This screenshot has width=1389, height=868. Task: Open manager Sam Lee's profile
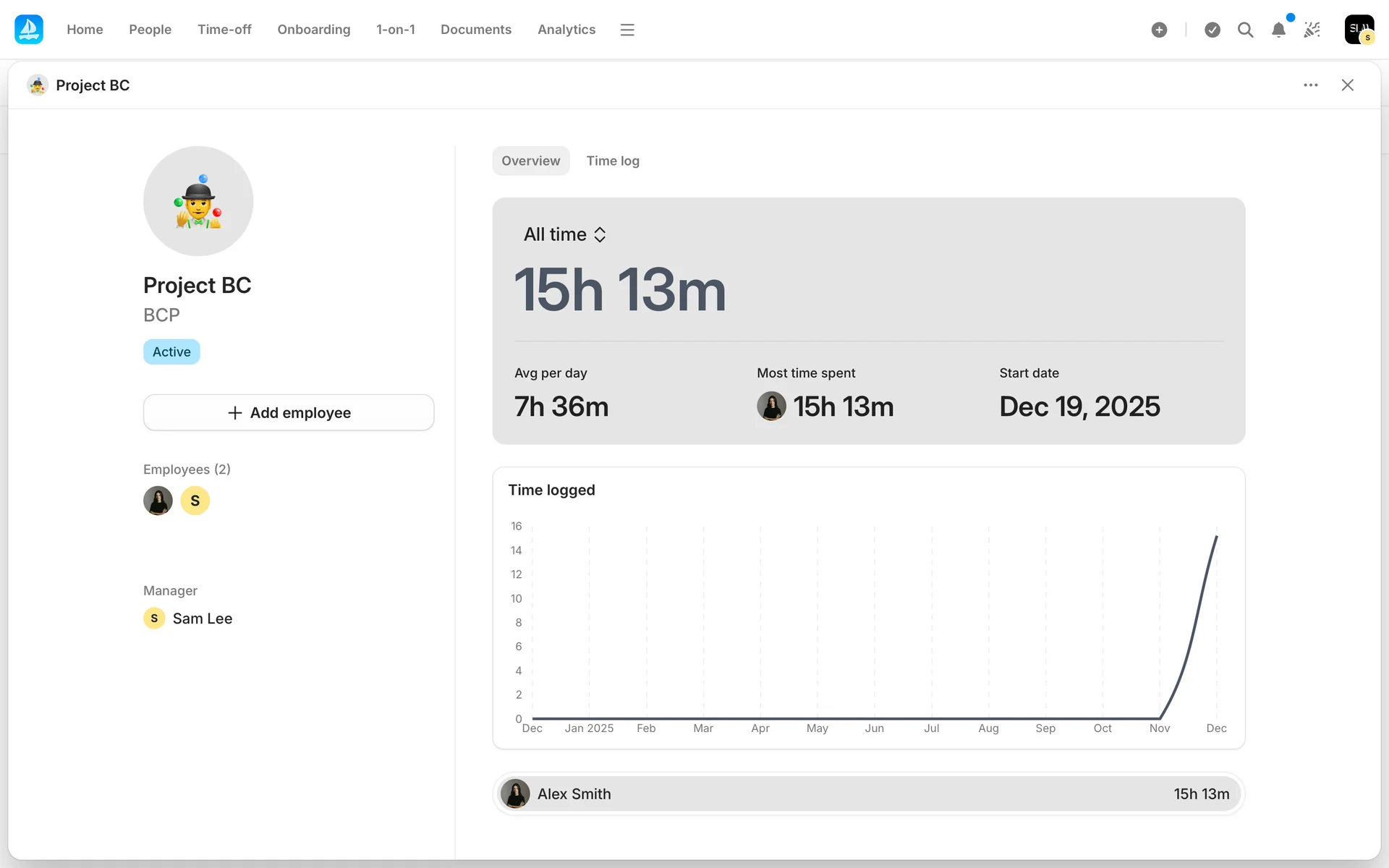(201, 618)
